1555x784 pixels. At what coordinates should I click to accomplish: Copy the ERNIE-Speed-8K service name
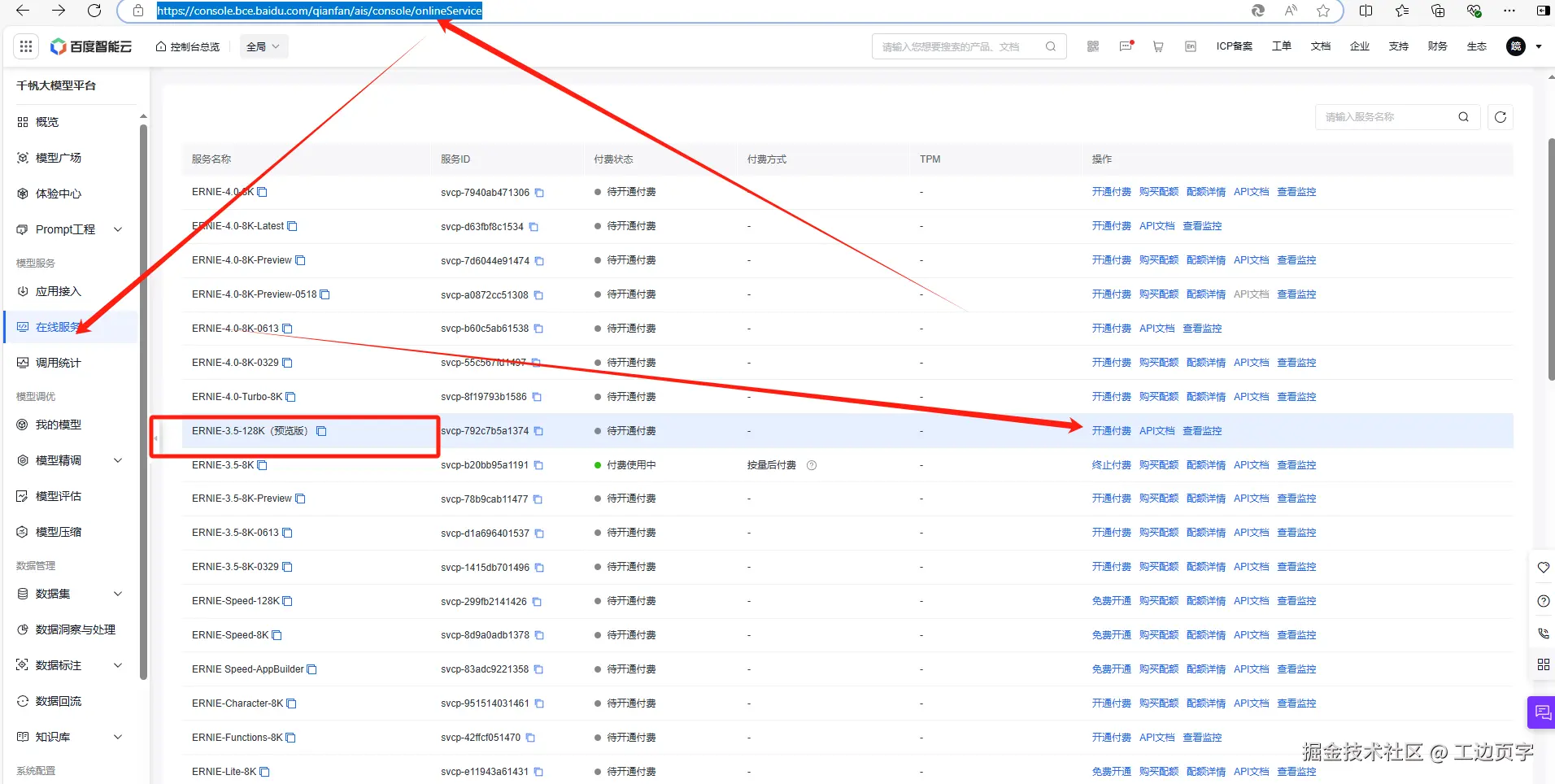pos(277,635)
